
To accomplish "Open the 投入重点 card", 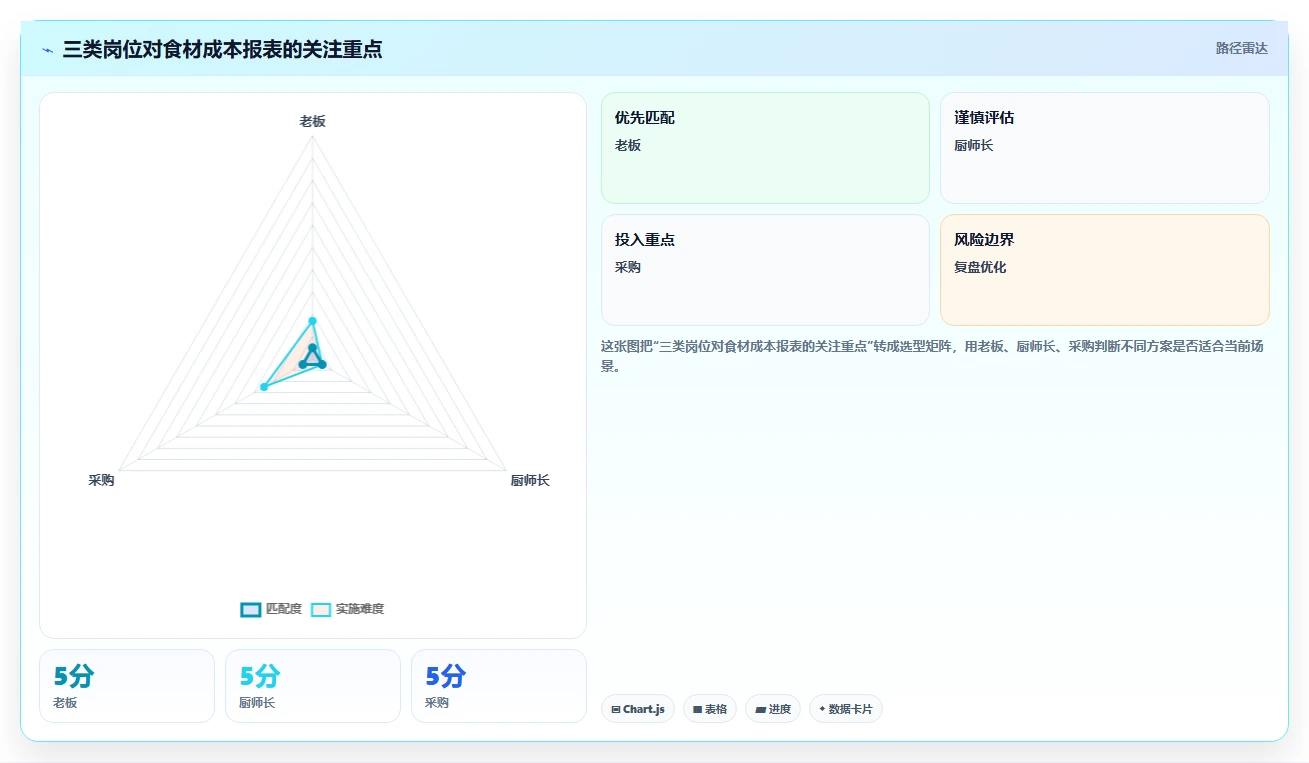I will (x=765, y=270).
